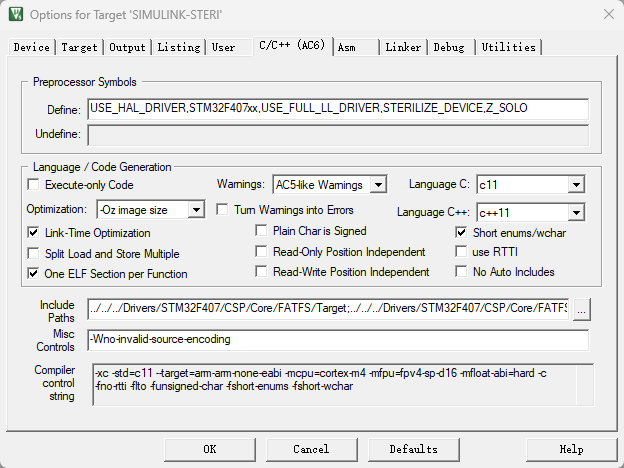Restore settings with Defaults button
Screen dimensions: 624x468
(413, 449)
